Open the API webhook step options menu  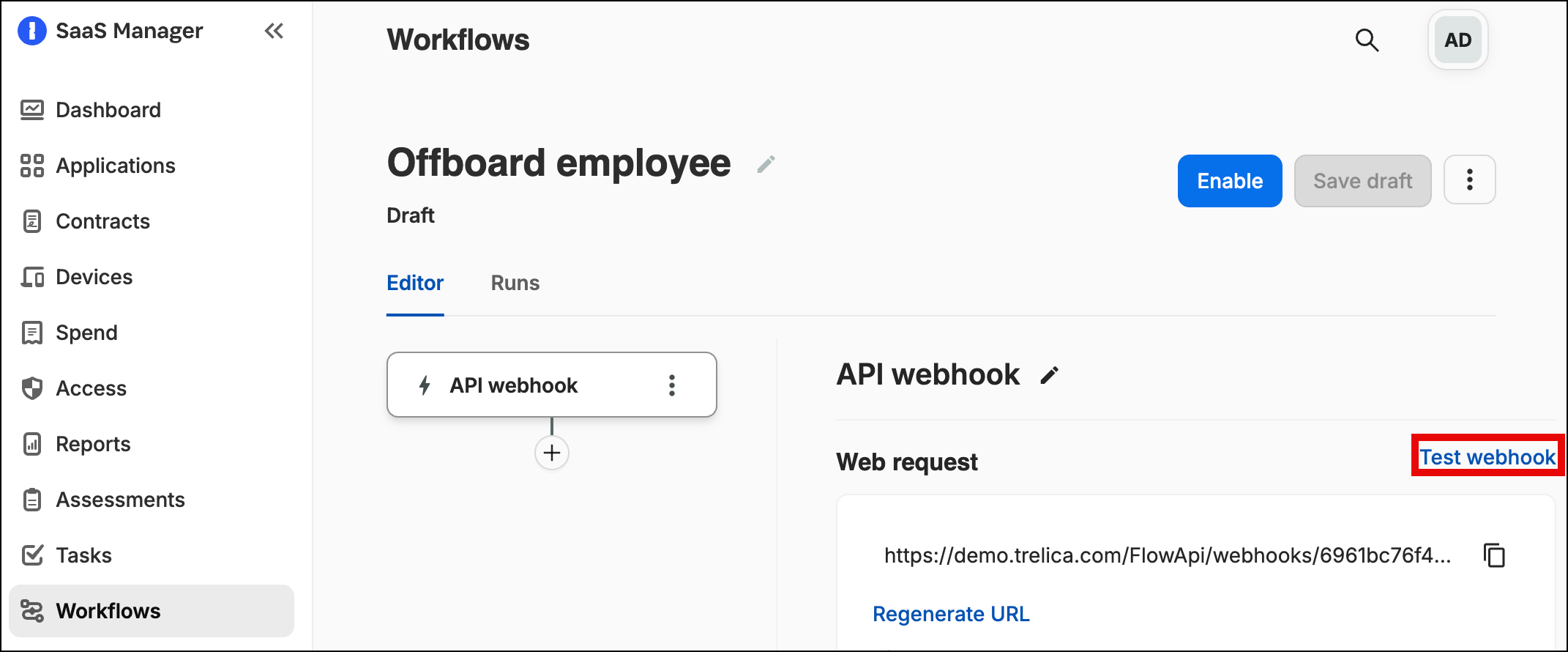672,385
